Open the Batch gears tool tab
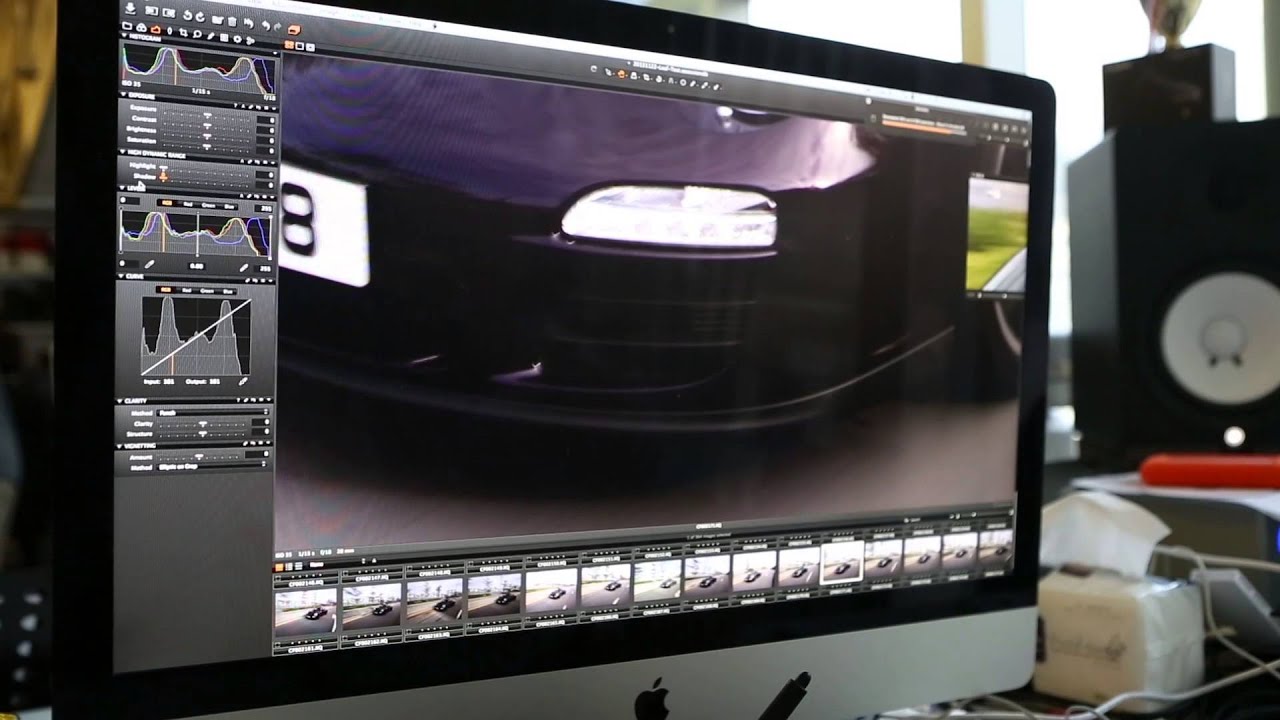The image size is (1280, 720). pyautogui.click(x=250, y=41)
